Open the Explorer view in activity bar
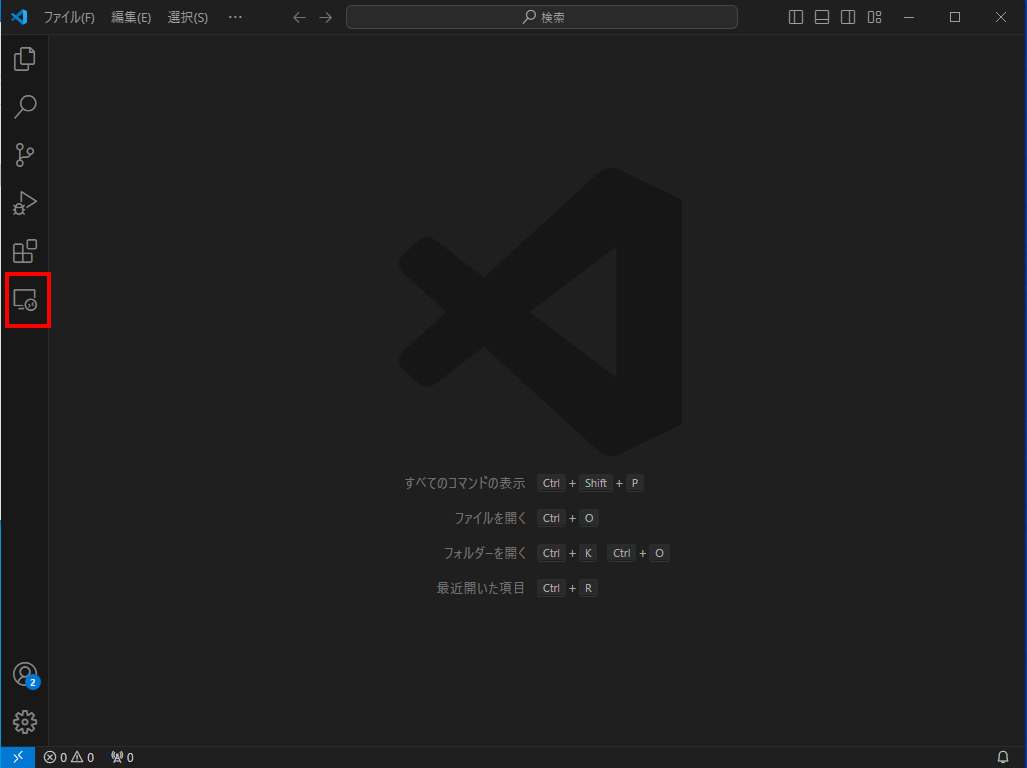The height and width of the screenshot is (768, 1027). pyautogui.click(x=25, y=59)
